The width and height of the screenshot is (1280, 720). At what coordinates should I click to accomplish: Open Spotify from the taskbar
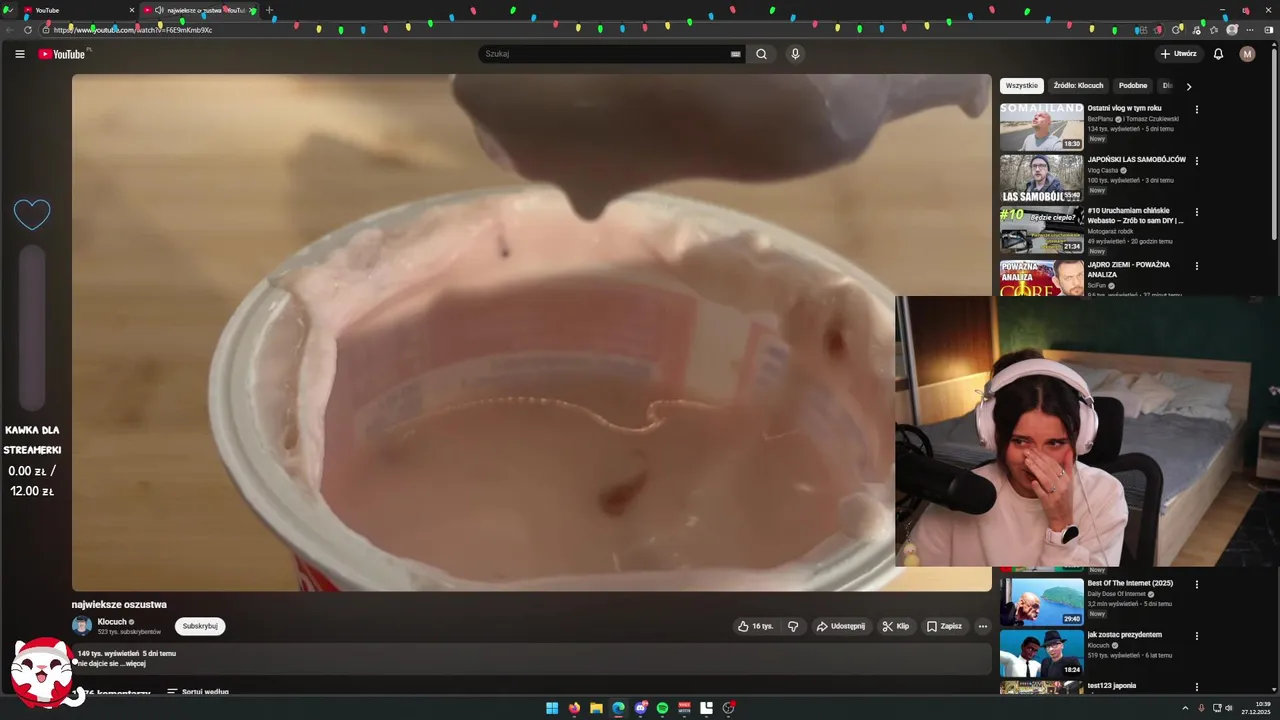(x=662, y=708)
